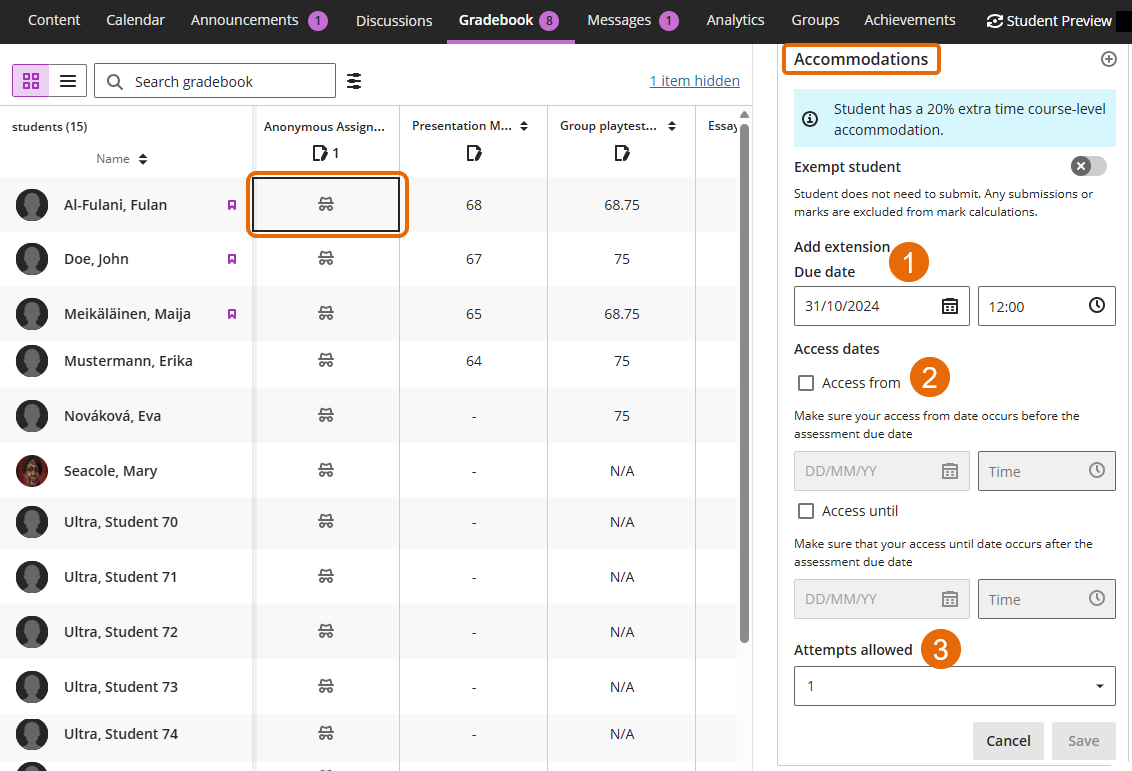
Task: Open due date time clock picker
Action: pos(1097,305)
